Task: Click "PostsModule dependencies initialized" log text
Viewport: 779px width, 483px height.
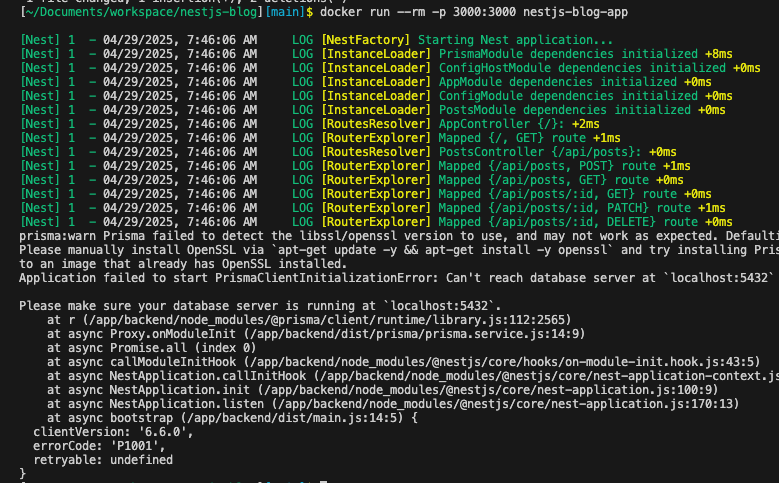Action: click(x=564, y=109)
